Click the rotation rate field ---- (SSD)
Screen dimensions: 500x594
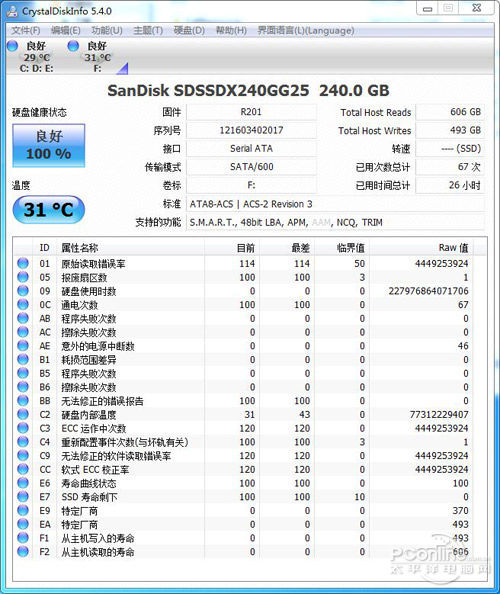tap(450, 148)
